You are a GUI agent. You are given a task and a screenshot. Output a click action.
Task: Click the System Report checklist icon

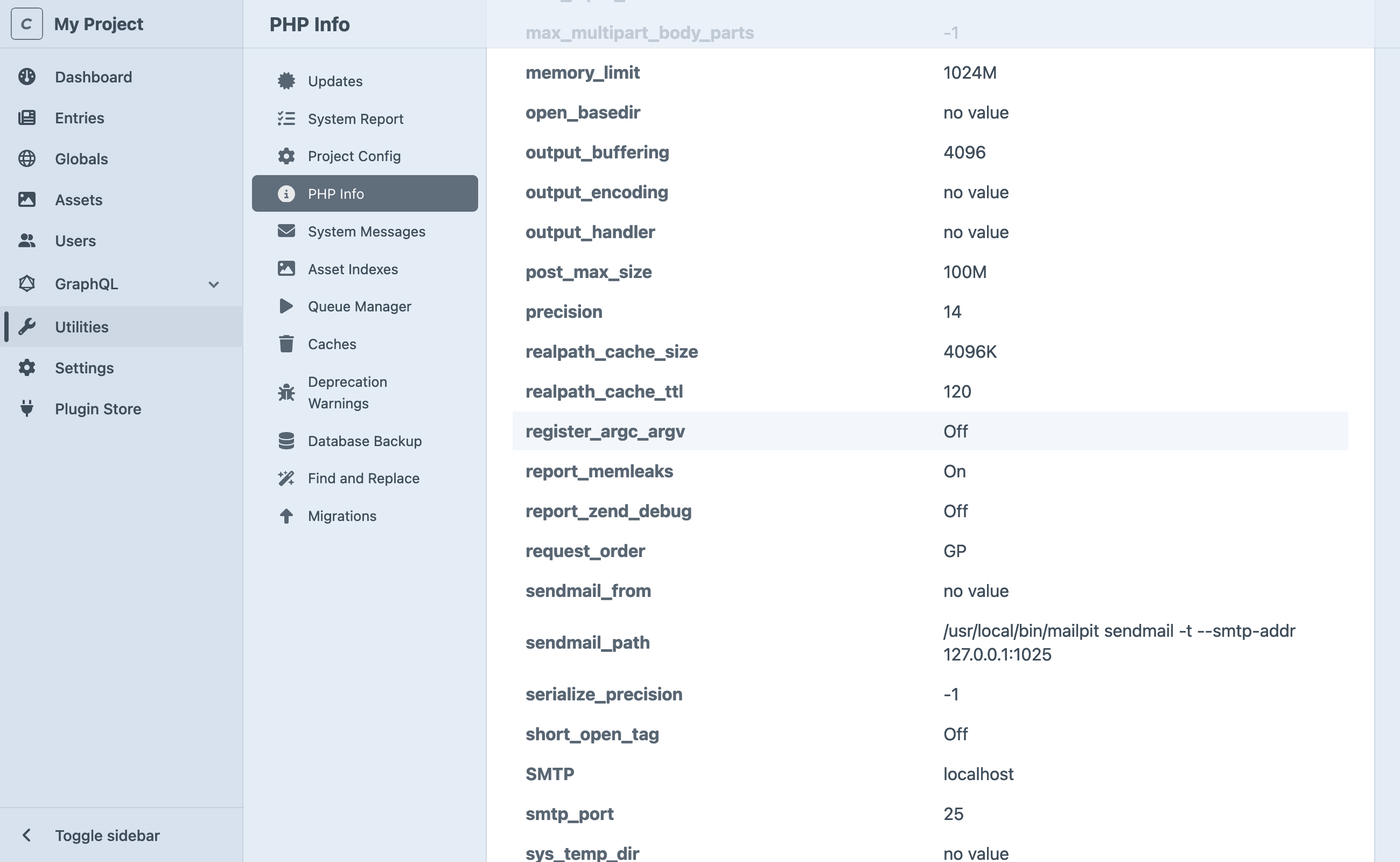(x=286, y=119)
